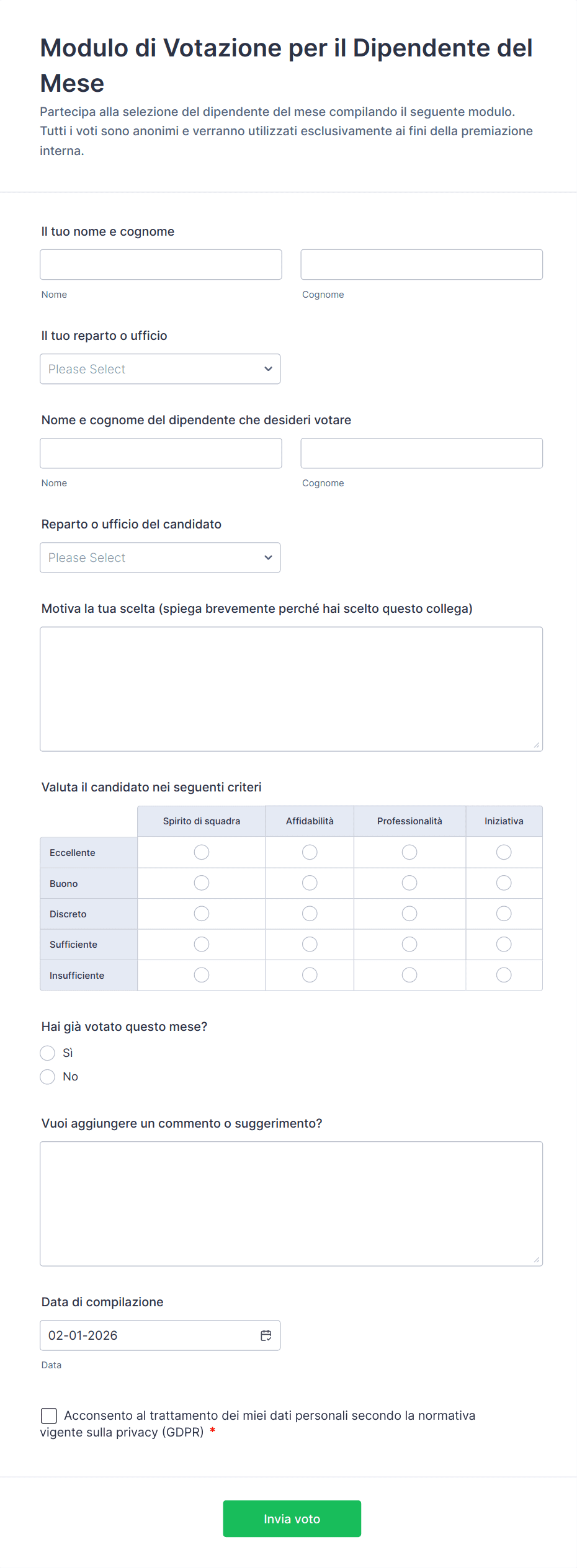This screenshot has width=577, height=1568.
Task: Rate Iniziativa as Insufficiente
Action: point(504,975)
